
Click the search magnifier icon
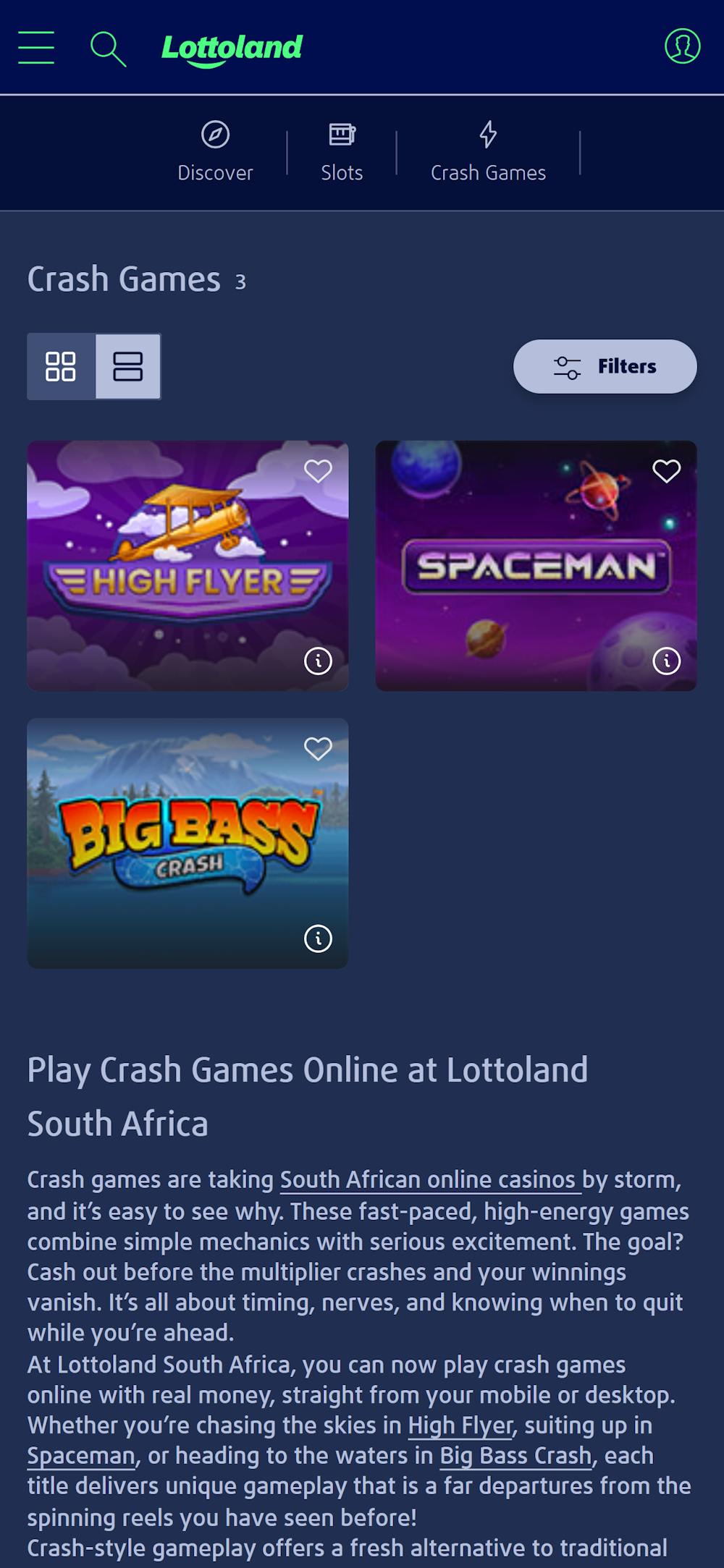[x=108, y=49]
